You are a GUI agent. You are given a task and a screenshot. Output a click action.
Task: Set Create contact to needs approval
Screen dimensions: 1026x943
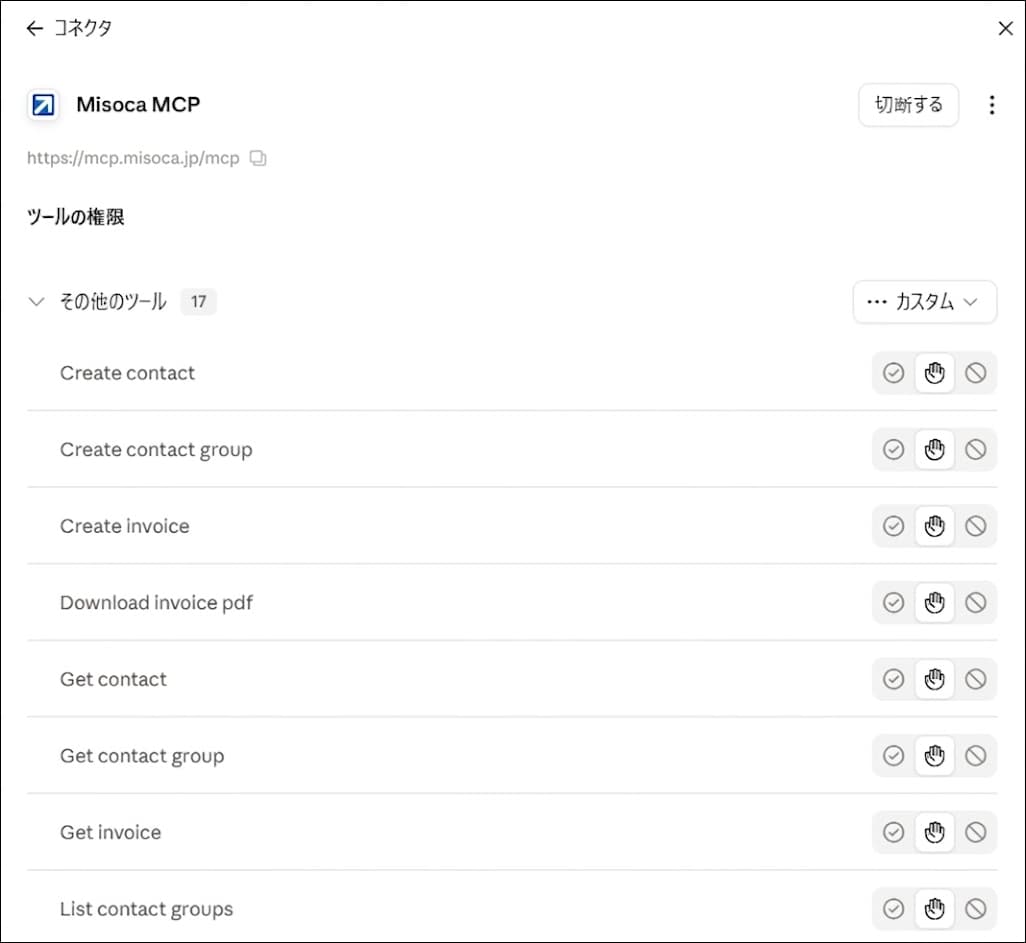coord(934,373)
